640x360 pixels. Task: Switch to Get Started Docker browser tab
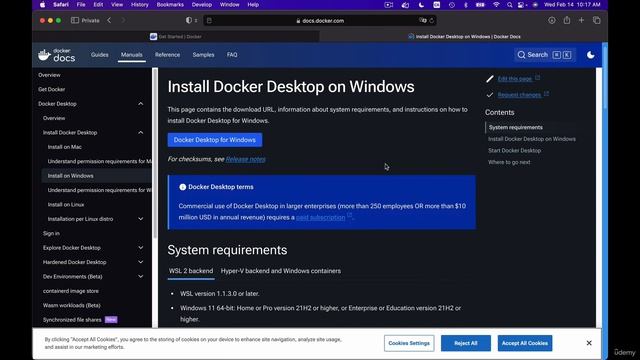pos(176,37)
